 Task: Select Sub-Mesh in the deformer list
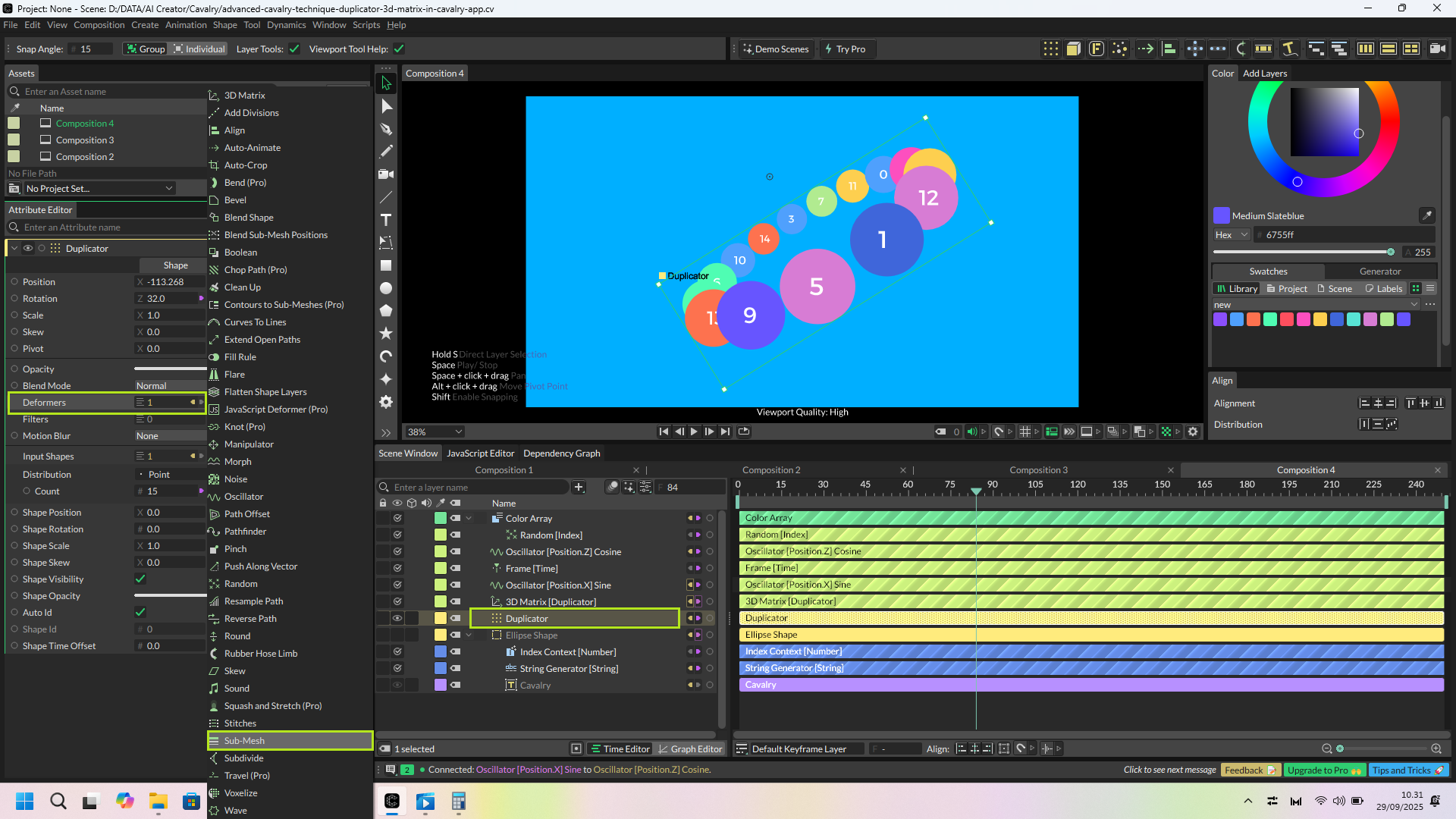pos(244,741)
